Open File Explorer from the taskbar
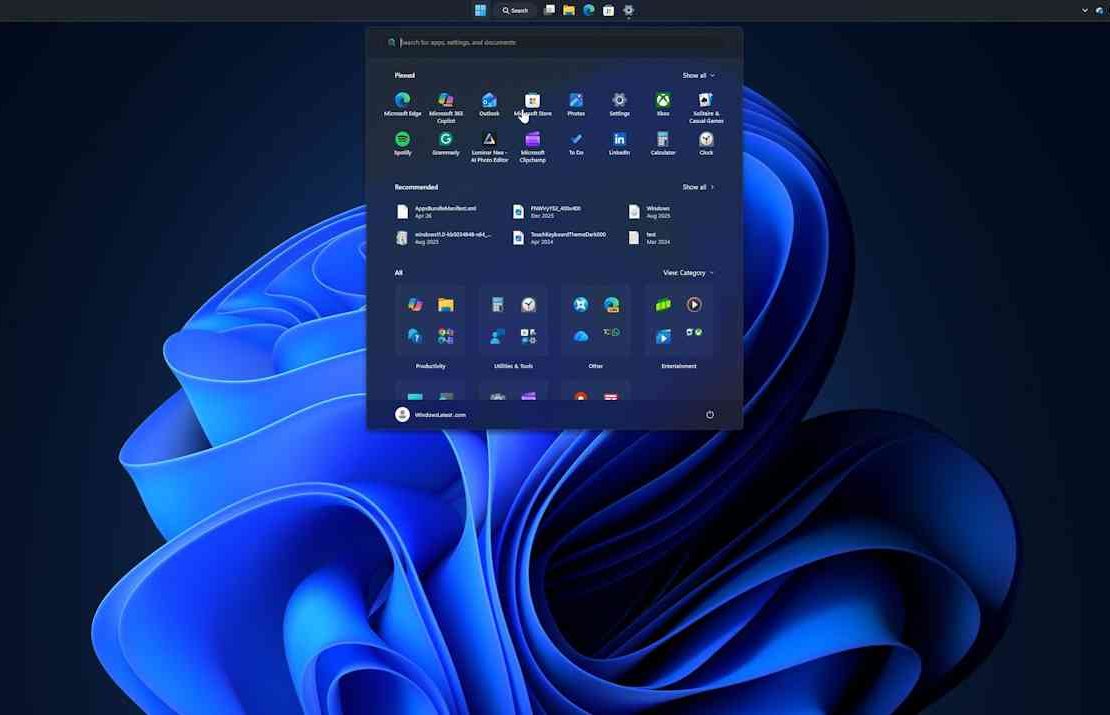 tap(568, 10)
